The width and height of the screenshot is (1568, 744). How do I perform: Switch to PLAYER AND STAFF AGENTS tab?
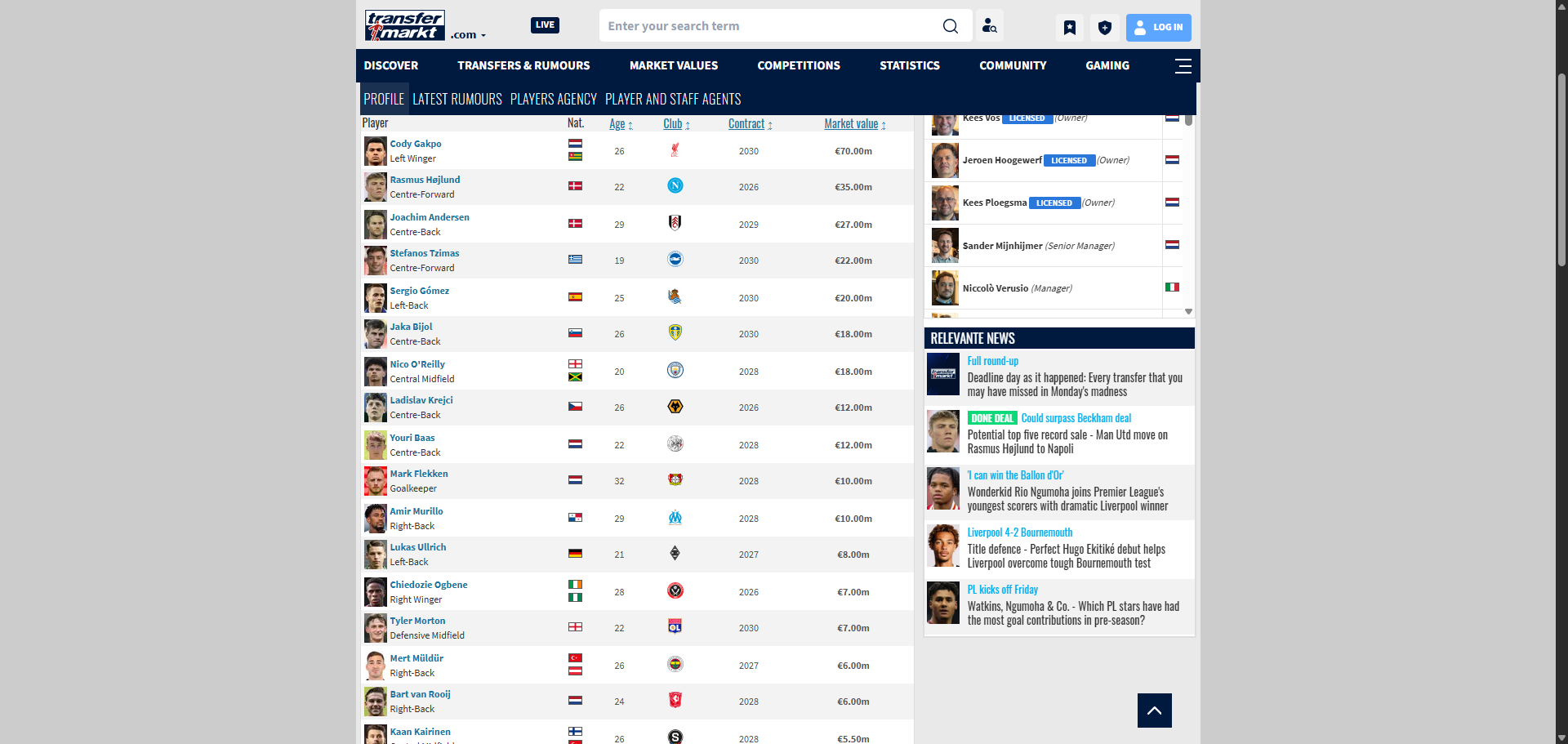(x=673, y=99)
